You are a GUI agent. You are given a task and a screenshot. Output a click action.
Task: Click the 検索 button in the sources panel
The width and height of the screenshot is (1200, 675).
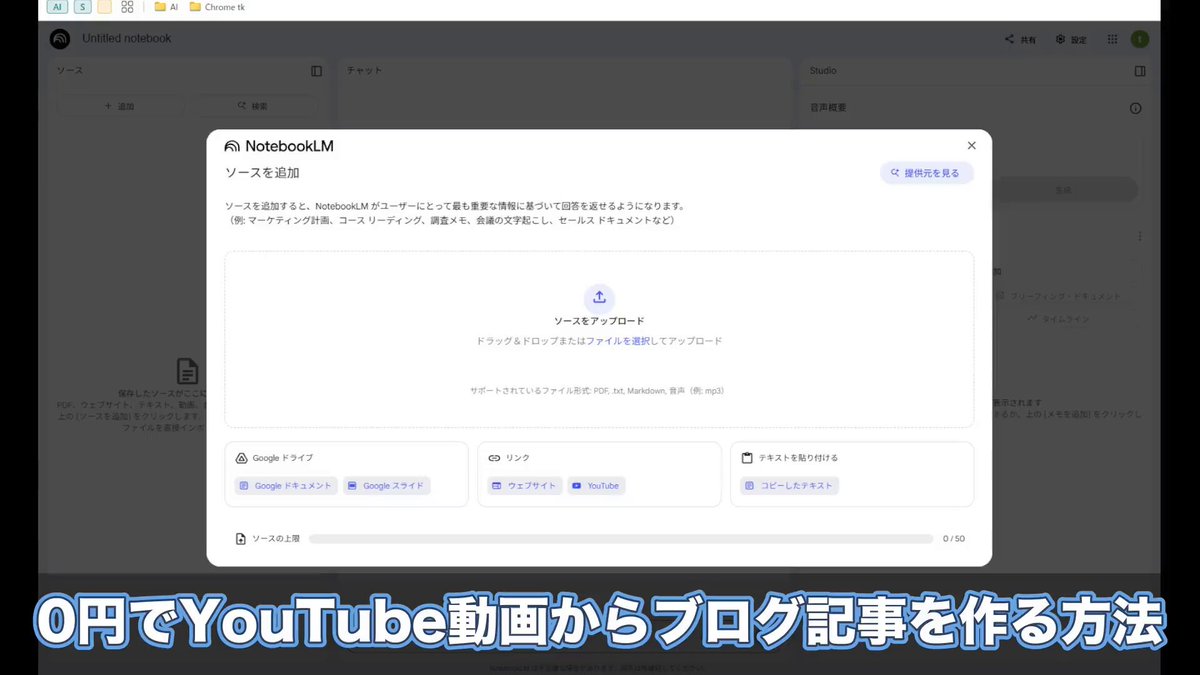pos(253,106)
